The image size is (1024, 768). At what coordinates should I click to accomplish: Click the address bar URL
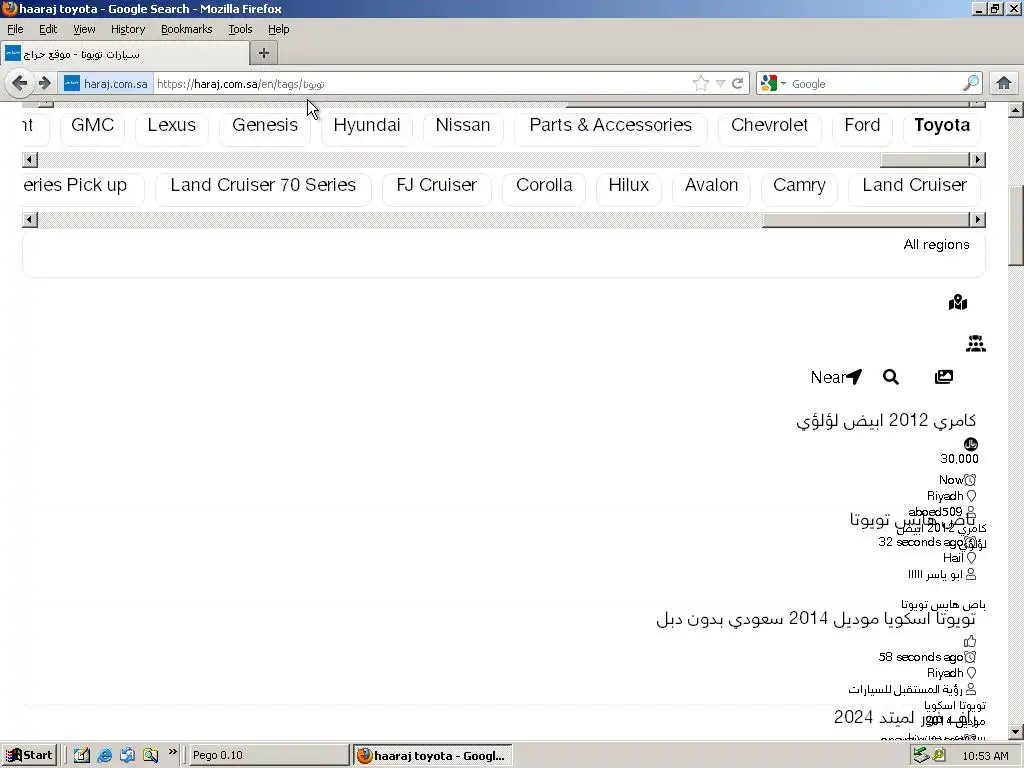click(421, 84)
